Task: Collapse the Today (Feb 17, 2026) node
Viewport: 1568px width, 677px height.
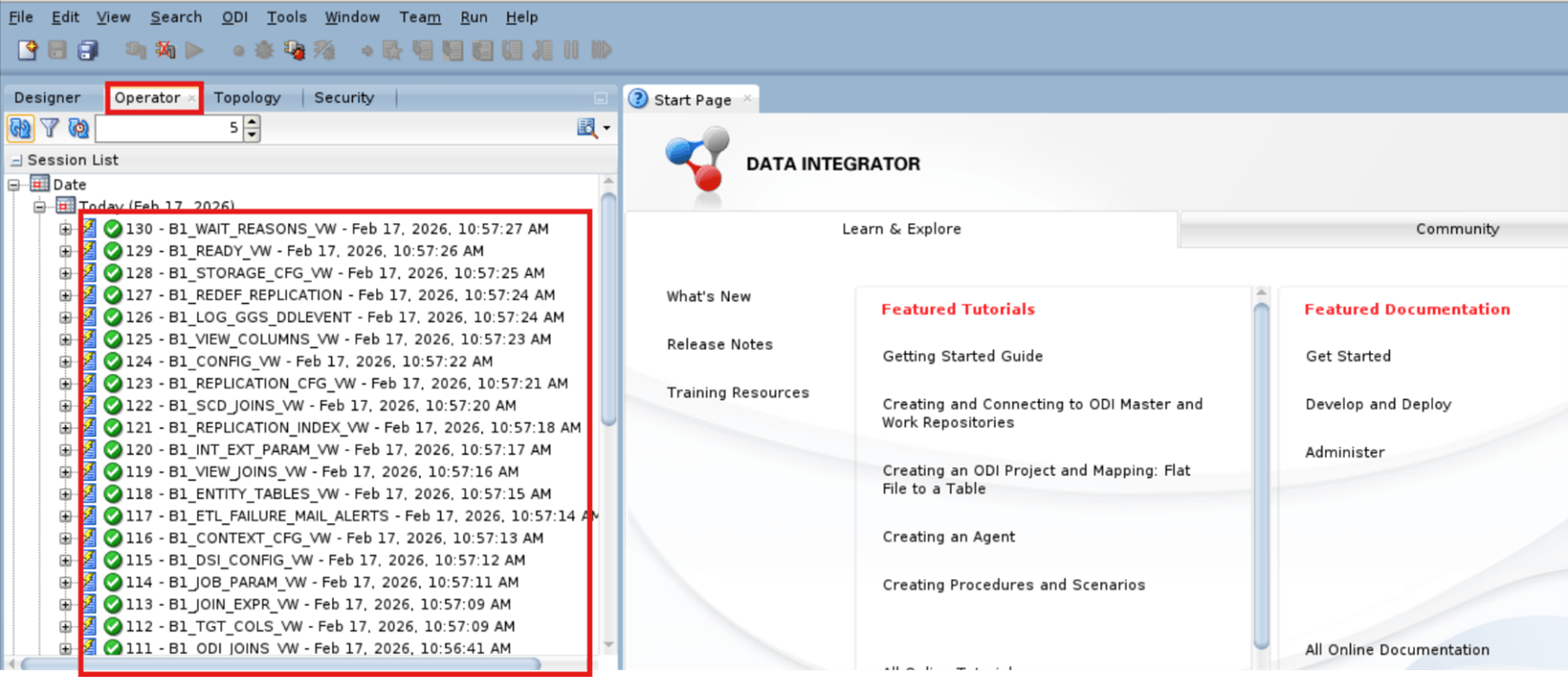Action: coord(40,207)
